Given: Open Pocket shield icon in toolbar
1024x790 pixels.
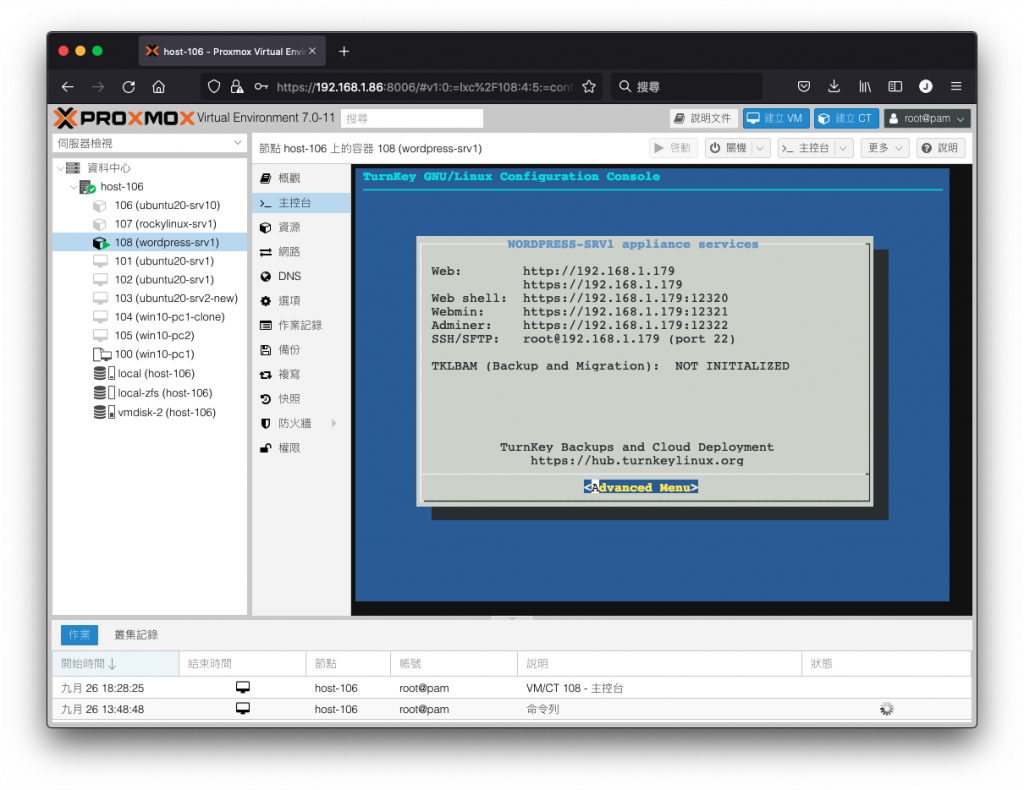Looking at the screenshot, I should (x=804, y=86).
